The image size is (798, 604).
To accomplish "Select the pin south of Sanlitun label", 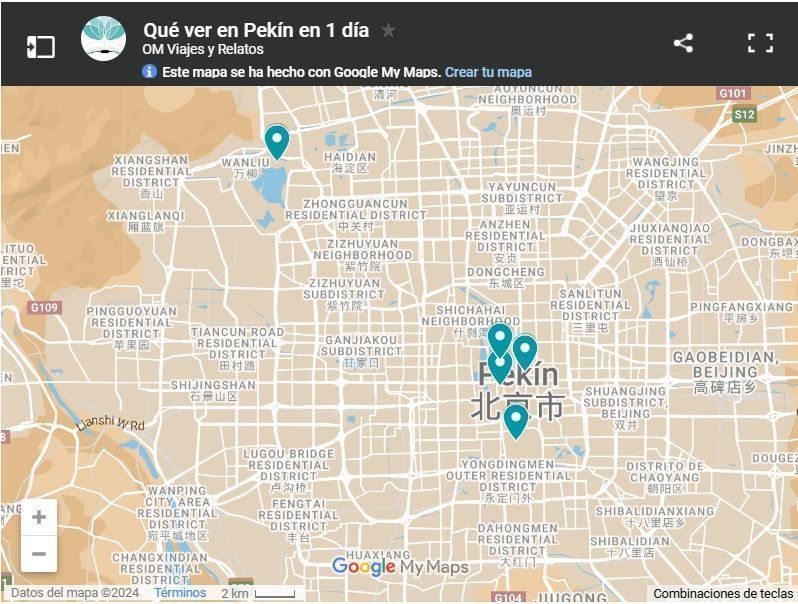I will tap(525, 352).
